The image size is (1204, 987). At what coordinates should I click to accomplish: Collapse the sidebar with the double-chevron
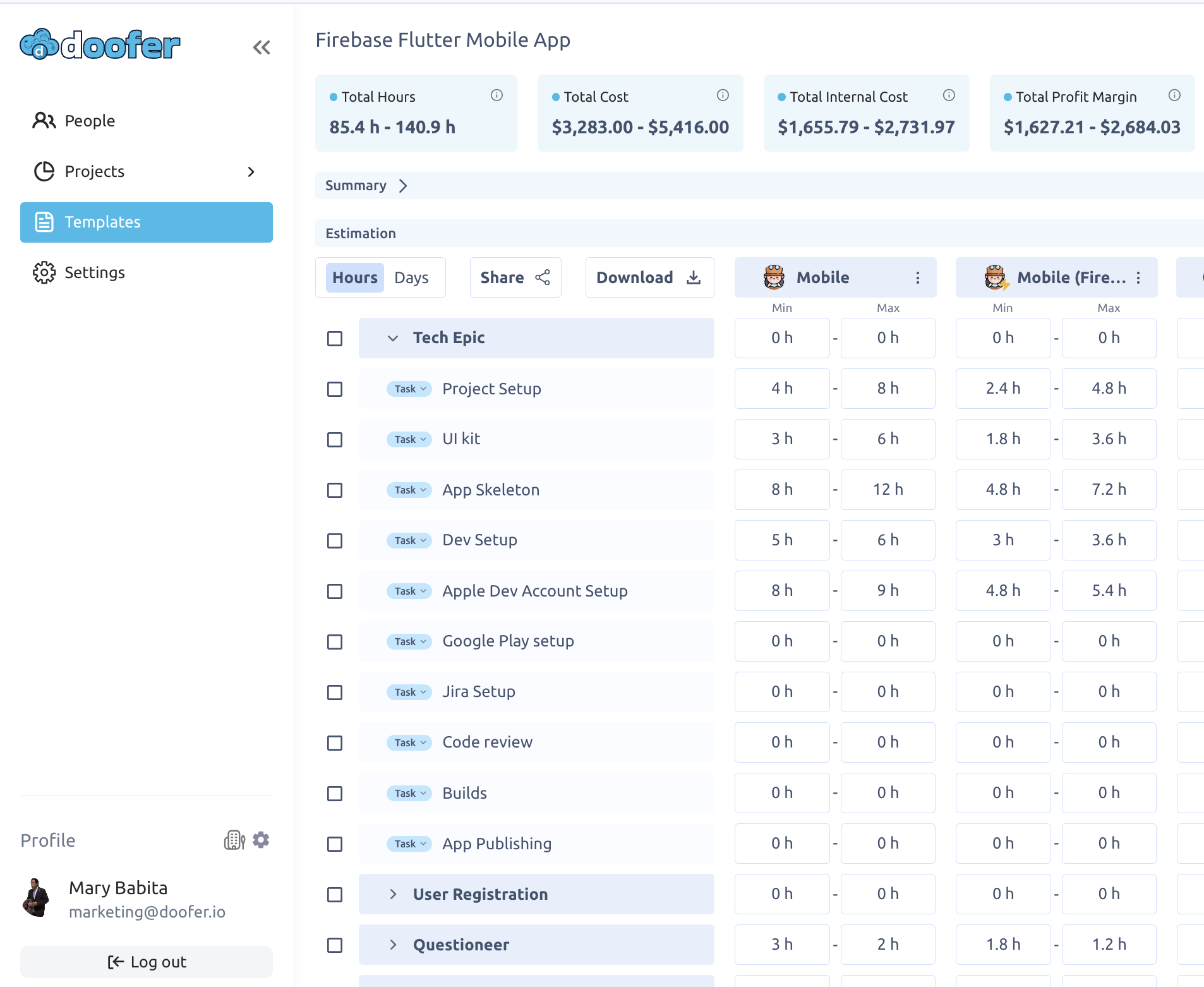pos(262,47)
